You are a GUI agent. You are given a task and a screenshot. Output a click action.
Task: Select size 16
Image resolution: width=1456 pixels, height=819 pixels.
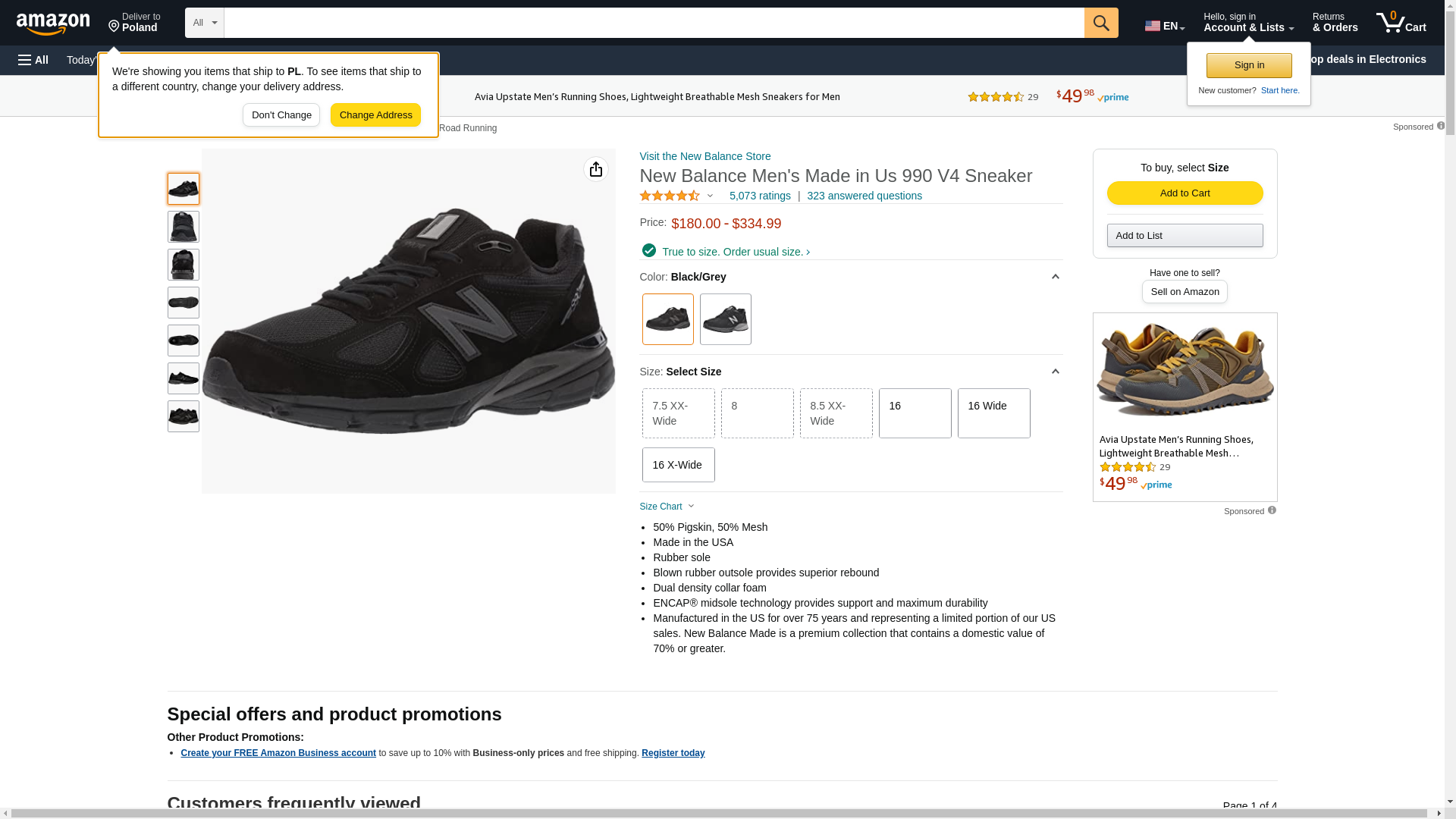coord(915,413)
